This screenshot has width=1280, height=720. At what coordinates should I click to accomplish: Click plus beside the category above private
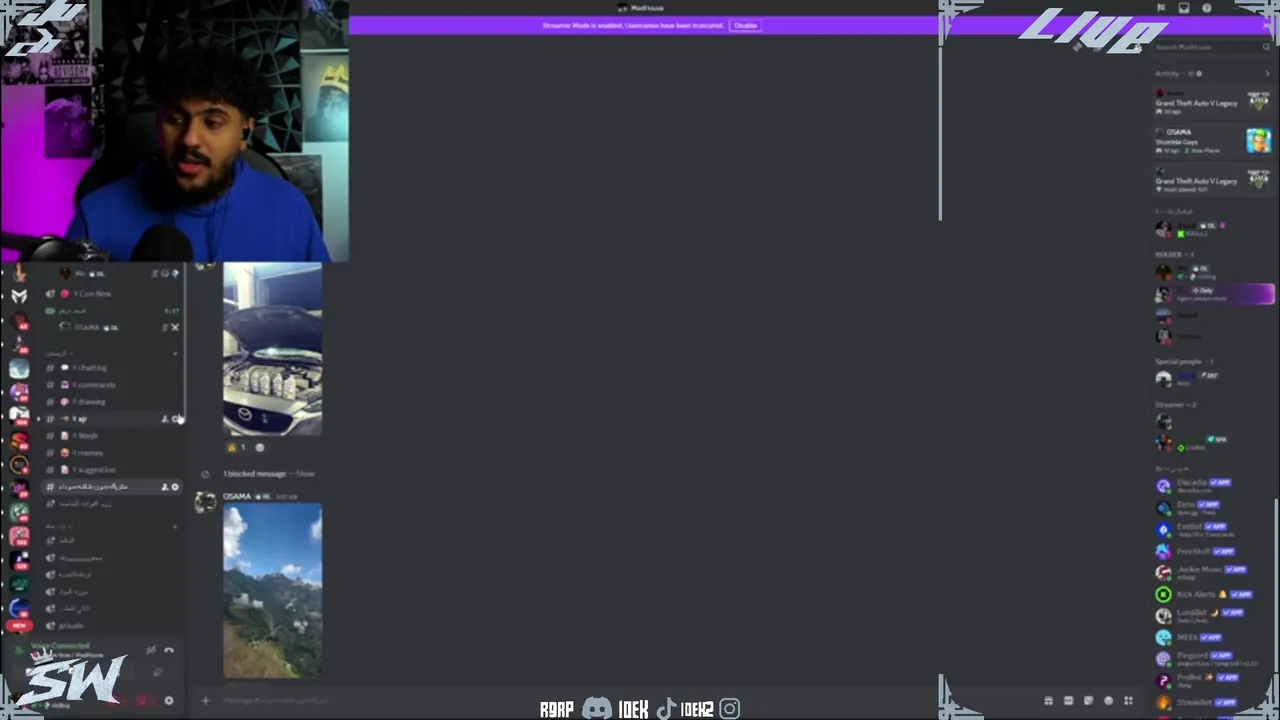(x=175, y=526)
